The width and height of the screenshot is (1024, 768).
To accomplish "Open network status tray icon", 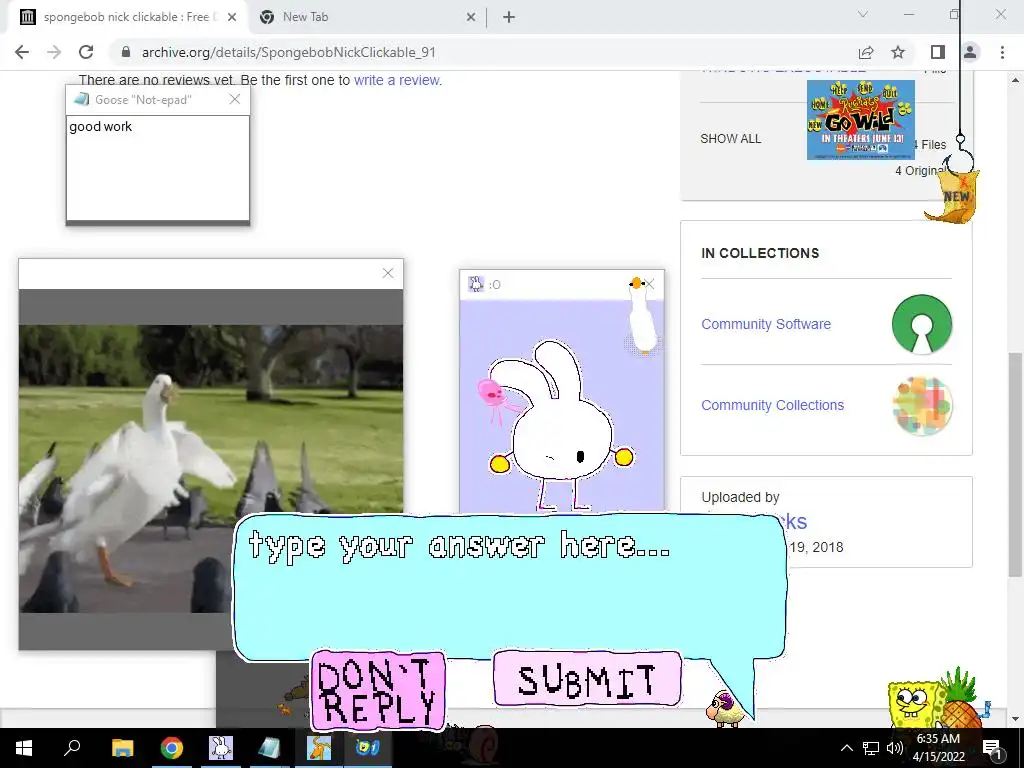I will click(x=871, y=748).
